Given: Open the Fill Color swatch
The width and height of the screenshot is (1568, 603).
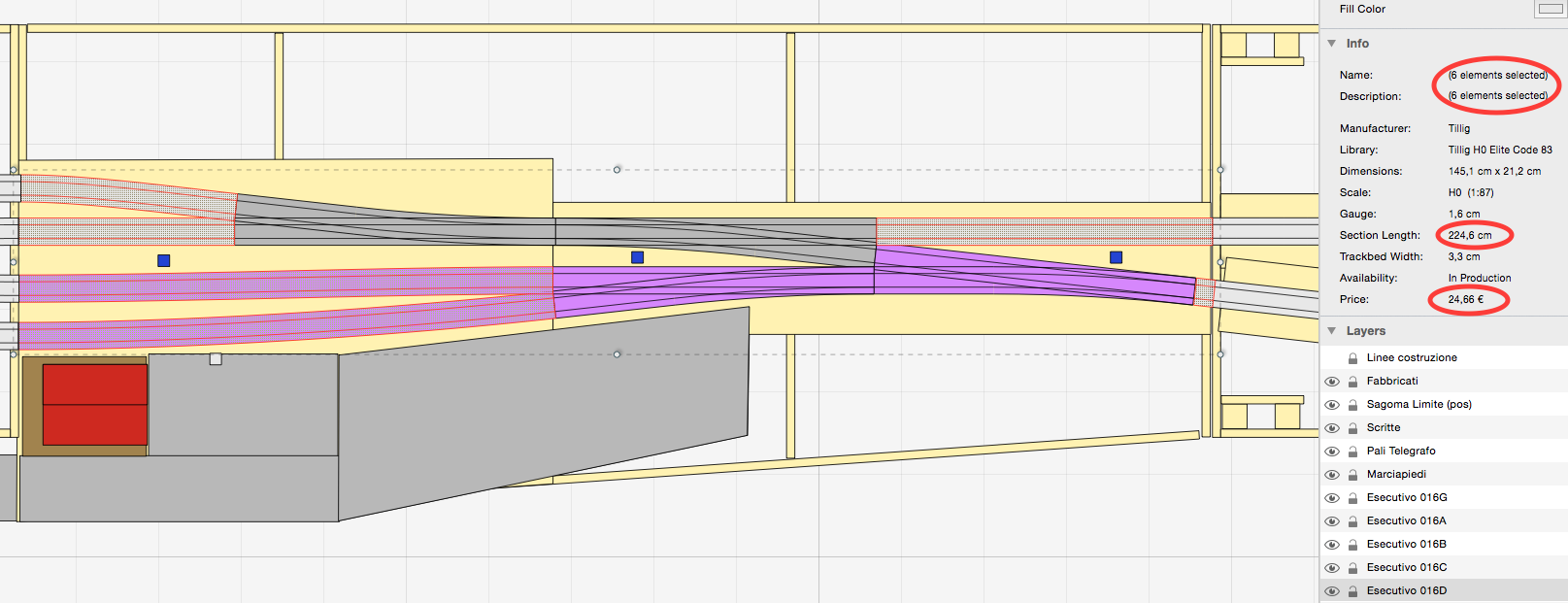Looking at the screenshot, I should (1550, 10).
